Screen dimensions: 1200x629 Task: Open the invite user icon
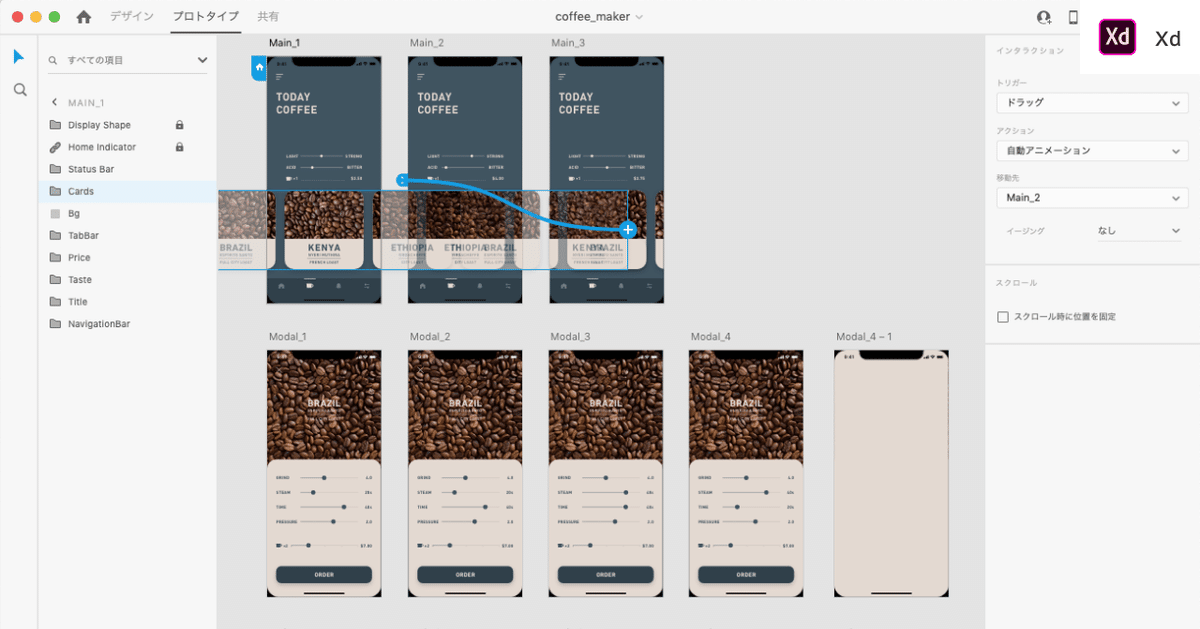(x=1044, y=17)
